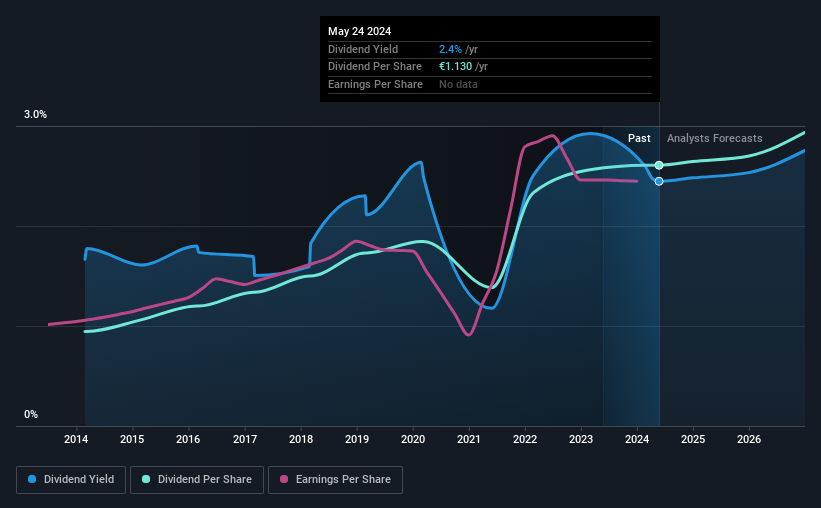This screenshot has height=508, width=821.
Task: Click the 2021 x-axis label
Action: click(469, 439)
